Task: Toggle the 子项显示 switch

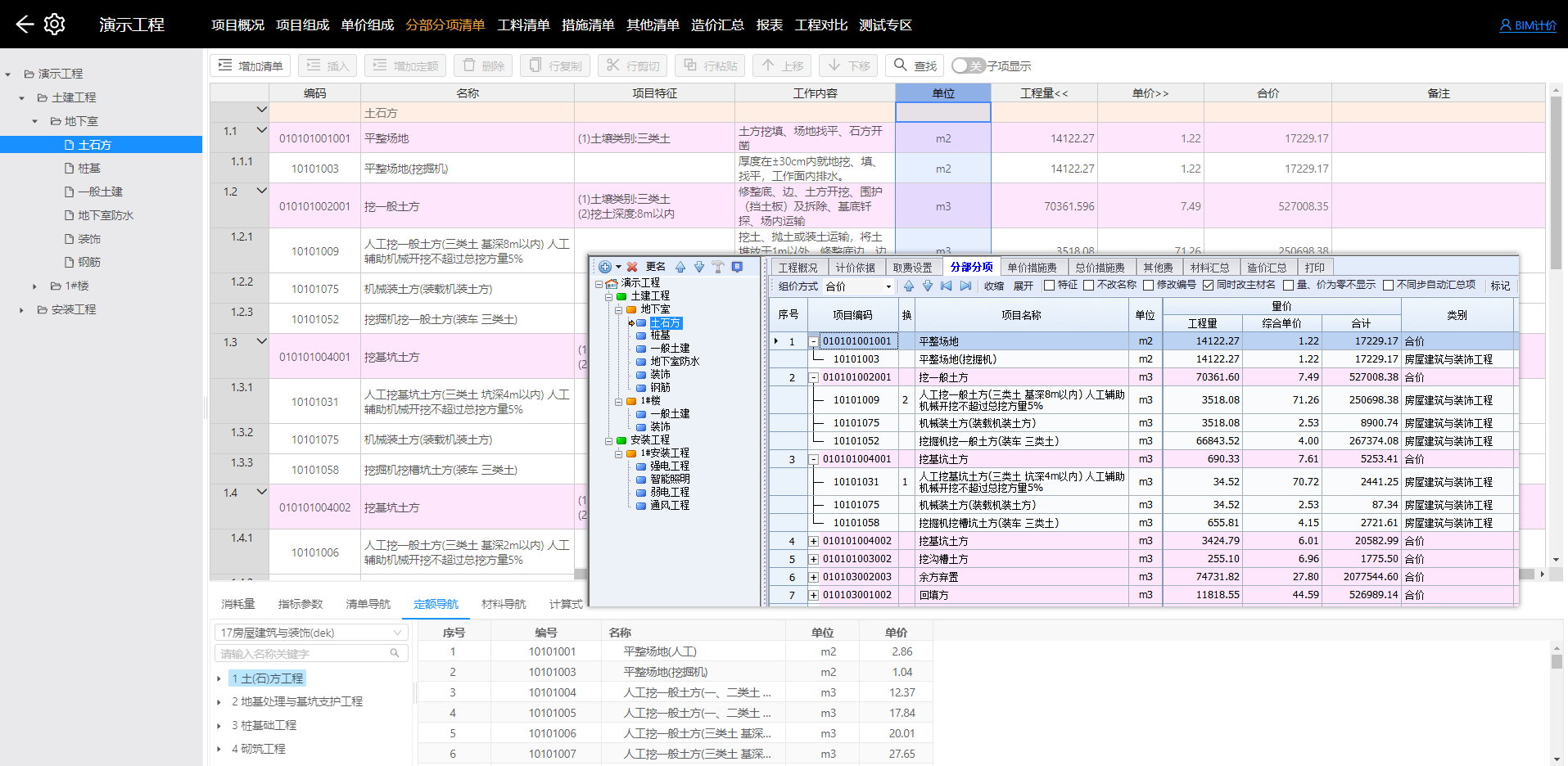Action: (x=968, y=65)
